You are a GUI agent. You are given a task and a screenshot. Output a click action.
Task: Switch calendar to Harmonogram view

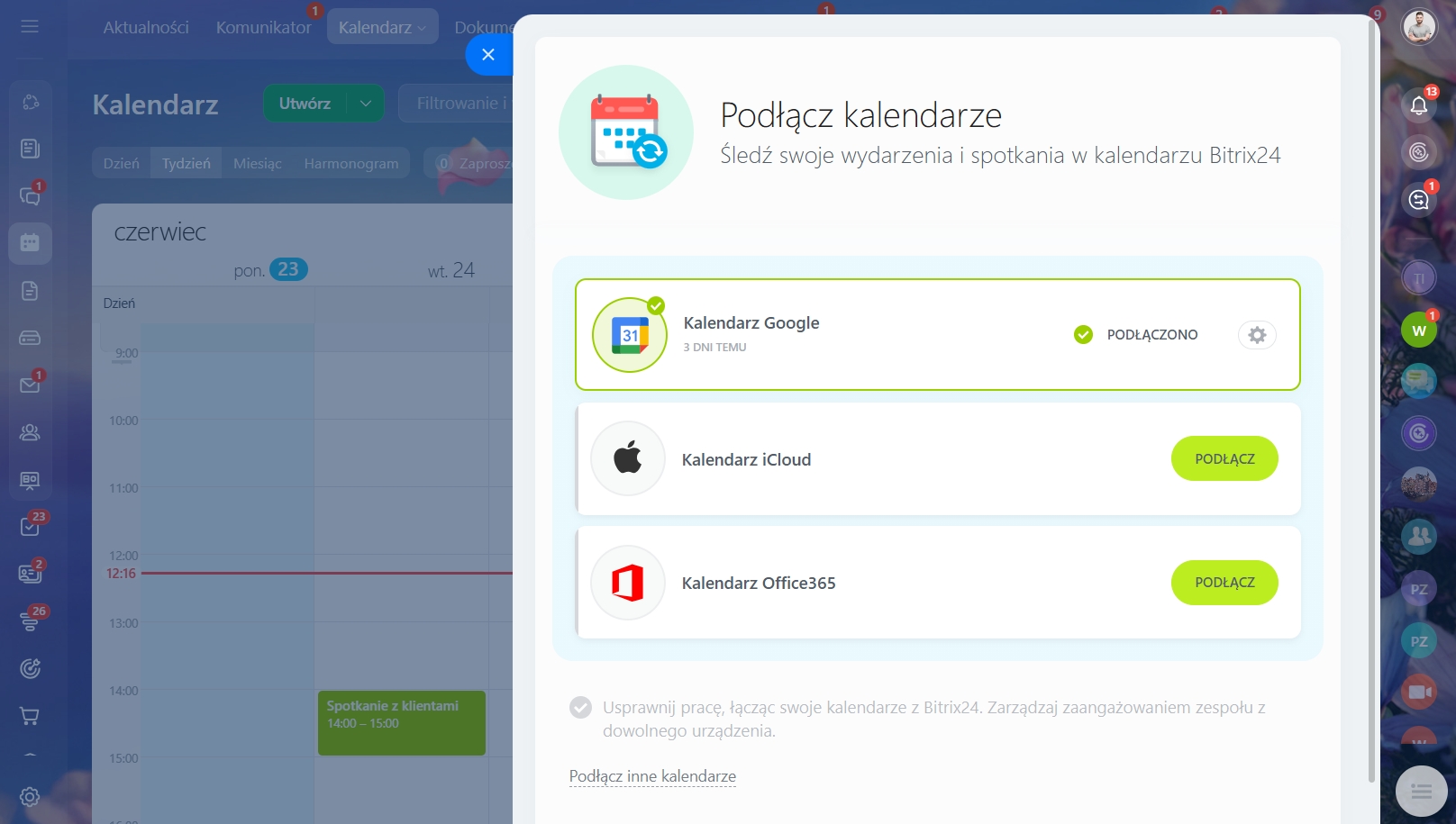(x=351, y=163)
